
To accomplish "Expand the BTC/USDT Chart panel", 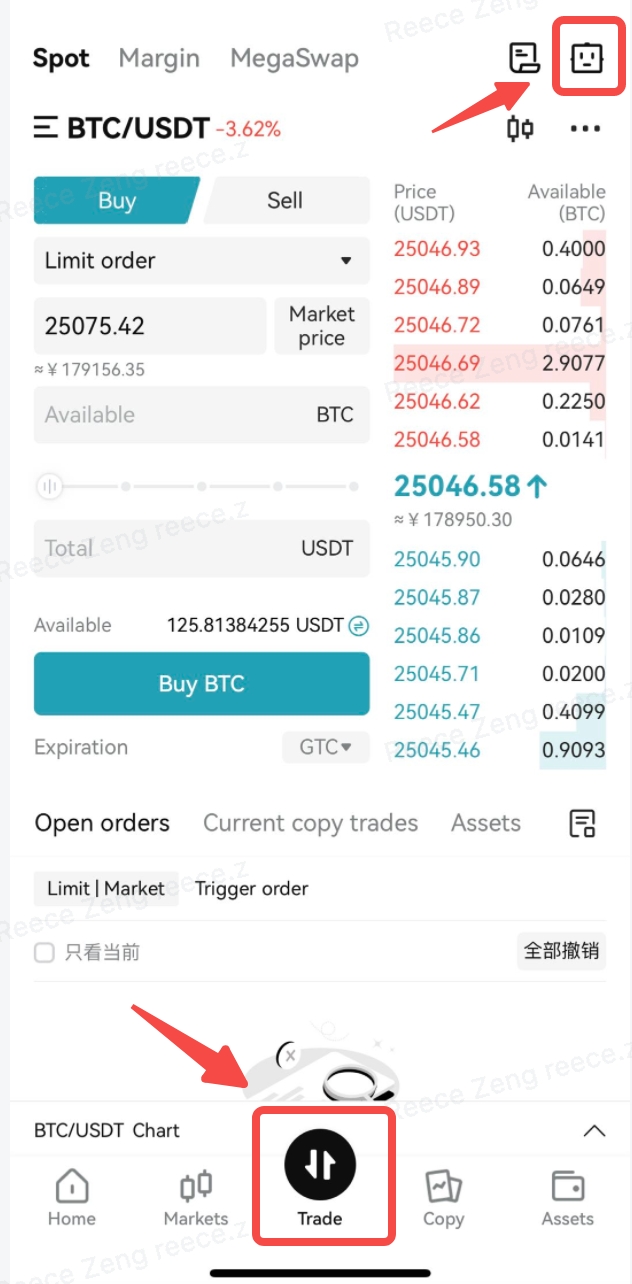I will click(594, 1131).
